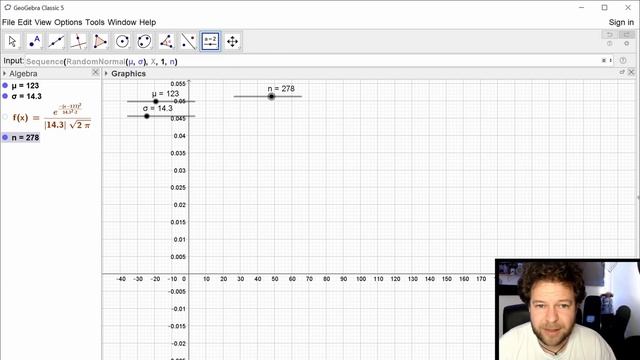Click the μ slider knob in Graphics
Screen dimensions: 640x360
(x=156, y=101)
